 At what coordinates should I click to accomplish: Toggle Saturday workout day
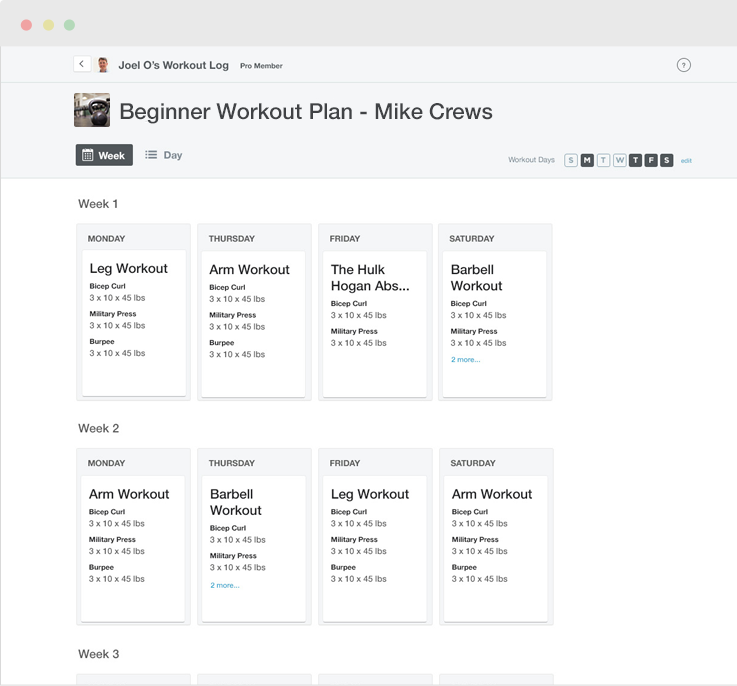[x=666, y=160]
